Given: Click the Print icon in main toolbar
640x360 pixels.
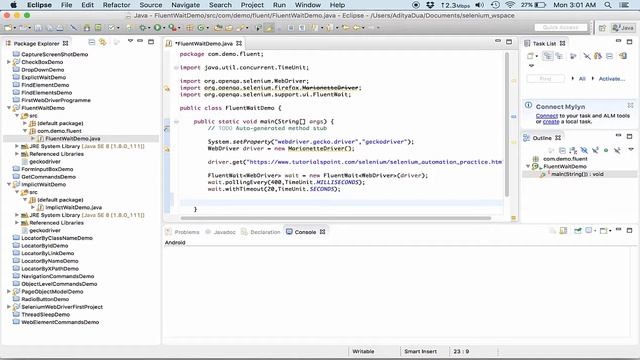Looking at the screenshot, I should tap(60, 28).
